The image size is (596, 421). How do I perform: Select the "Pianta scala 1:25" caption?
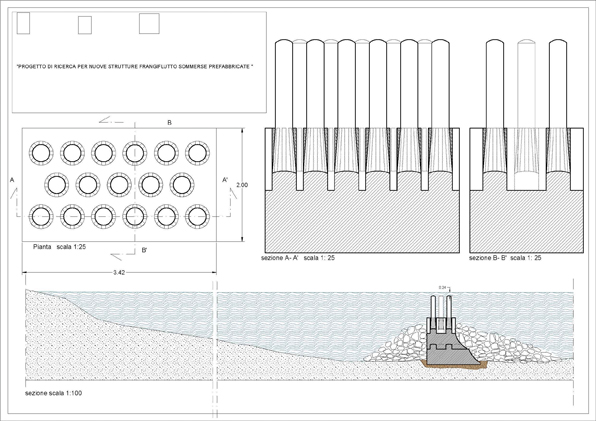click(60, 247)
